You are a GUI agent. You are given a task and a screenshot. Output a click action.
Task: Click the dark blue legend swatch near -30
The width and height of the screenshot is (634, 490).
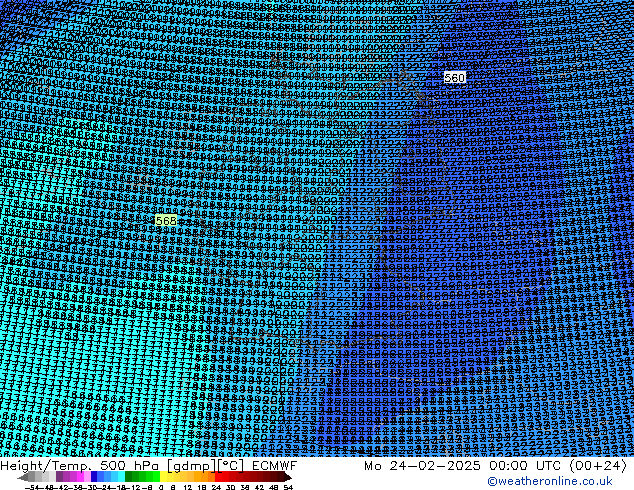pos(94,476)
